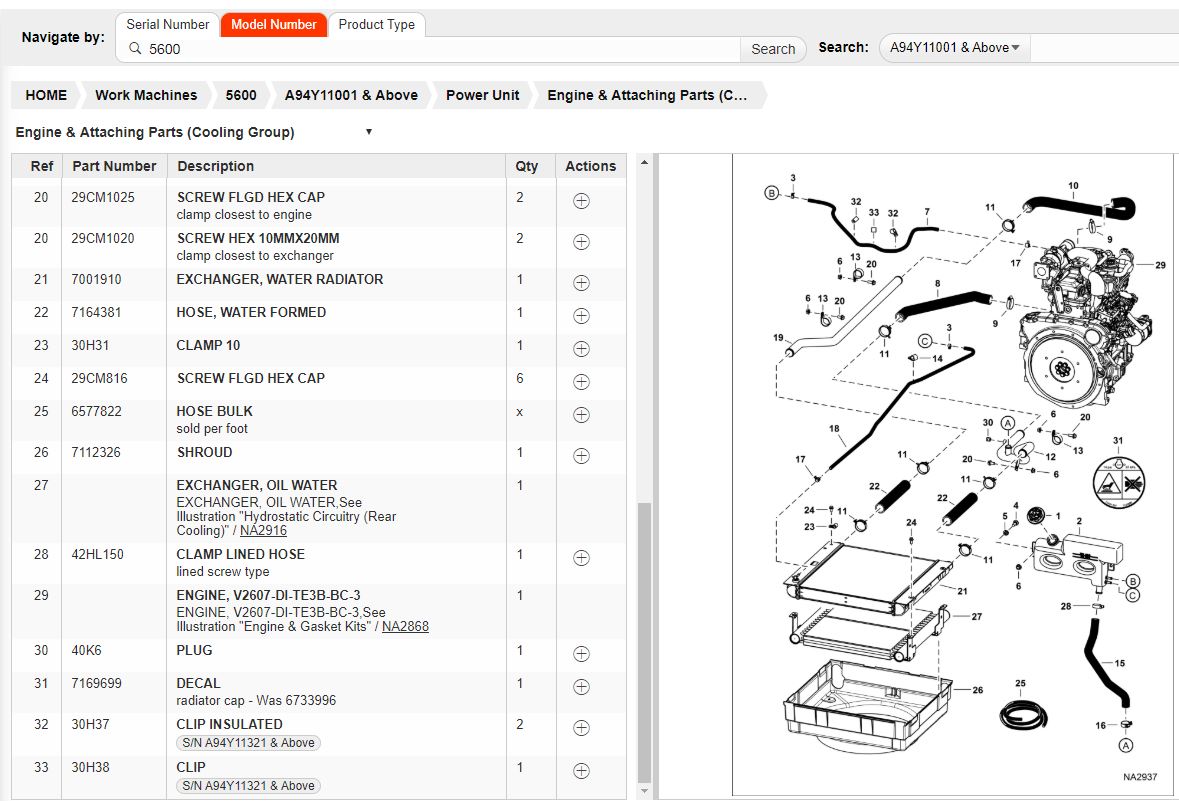Add CLAMP 10 part 30H31 plus icon
Image resolution: width=1179 pixels, height=801 pixels.
[581, 349]
